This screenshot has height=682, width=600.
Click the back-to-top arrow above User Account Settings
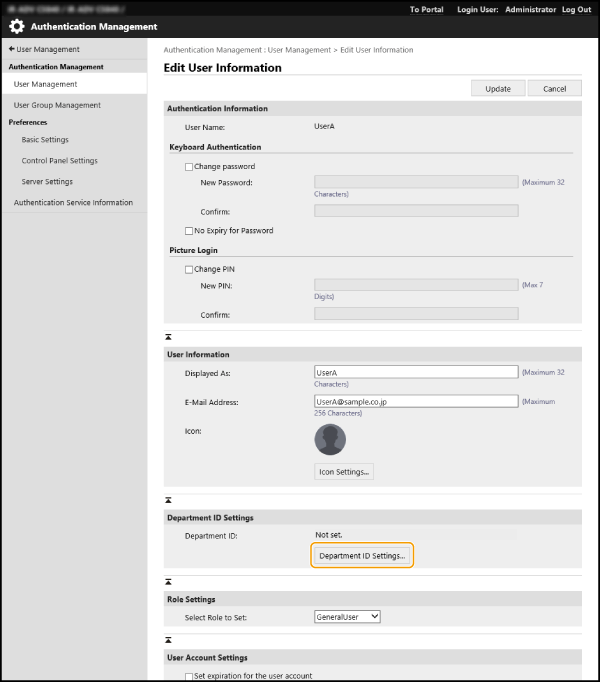(169, 639)
